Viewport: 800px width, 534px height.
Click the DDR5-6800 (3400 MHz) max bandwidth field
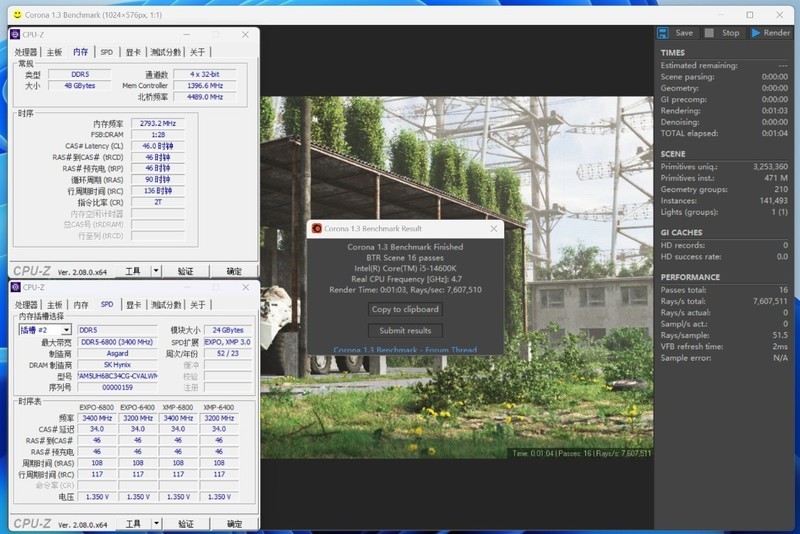[x=117, y=342]
